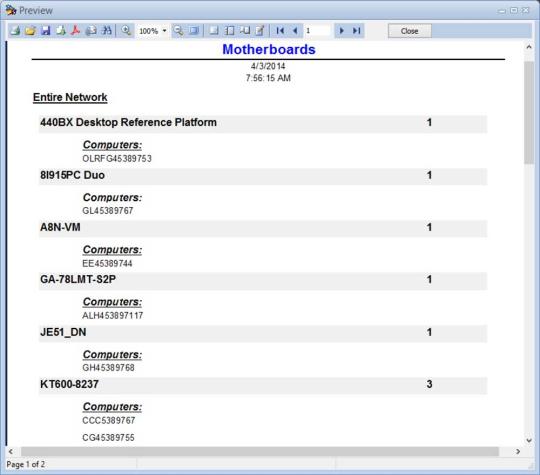The width and height of the screenshot is (540, 475).
Task: Click the Entire Network heading
Action: click(x=70, y=97)
